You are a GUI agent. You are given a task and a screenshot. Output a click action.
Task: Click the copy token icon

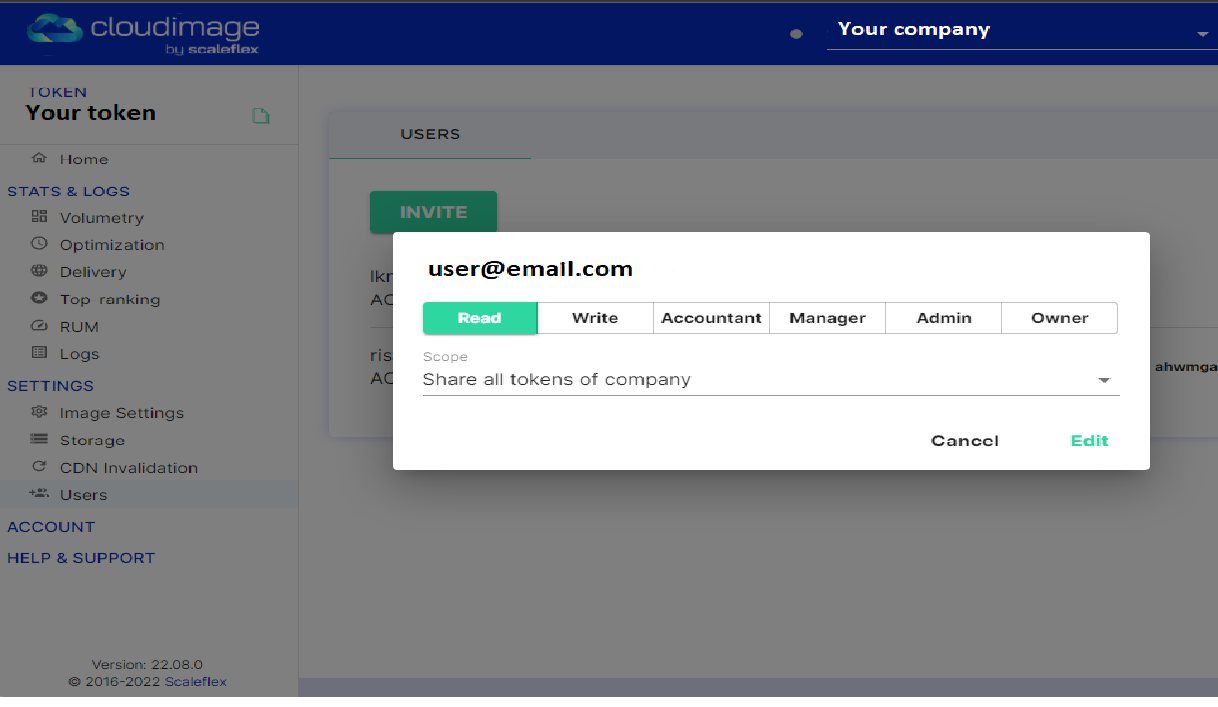coord(260,116)
